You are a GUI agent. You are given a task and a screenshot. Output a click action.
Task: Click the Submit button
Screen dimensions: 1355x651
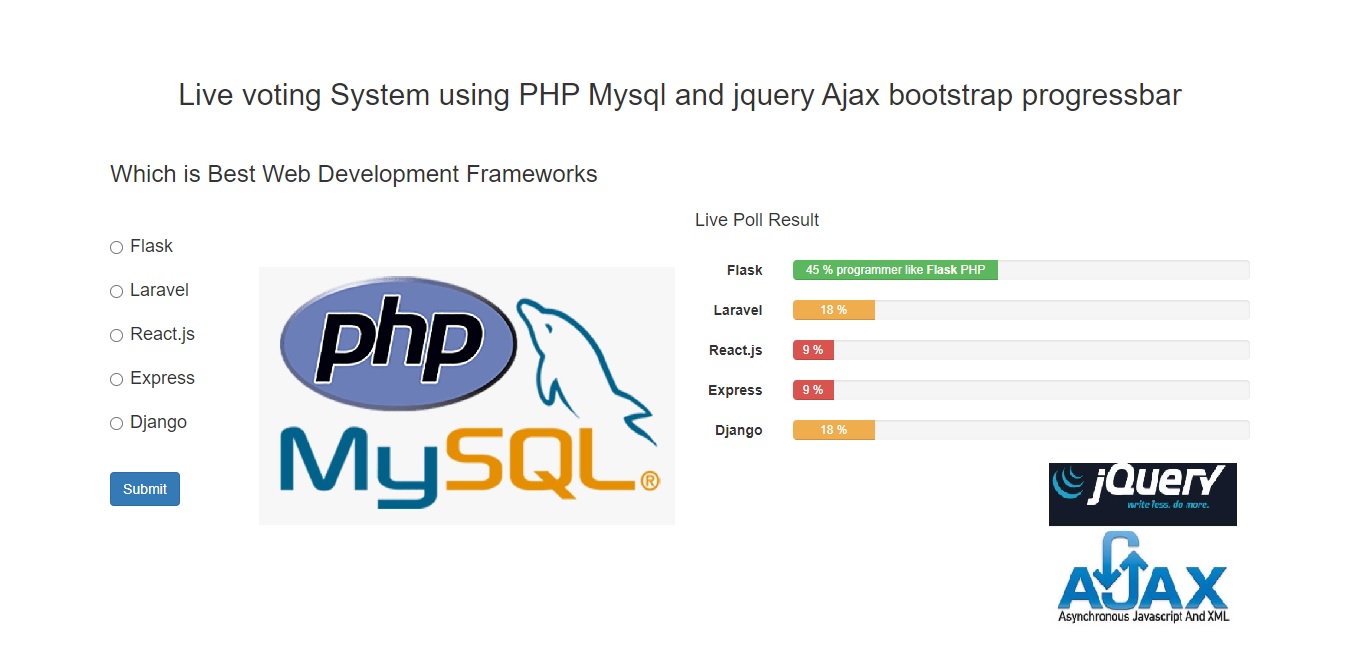[x=144, y=488]
